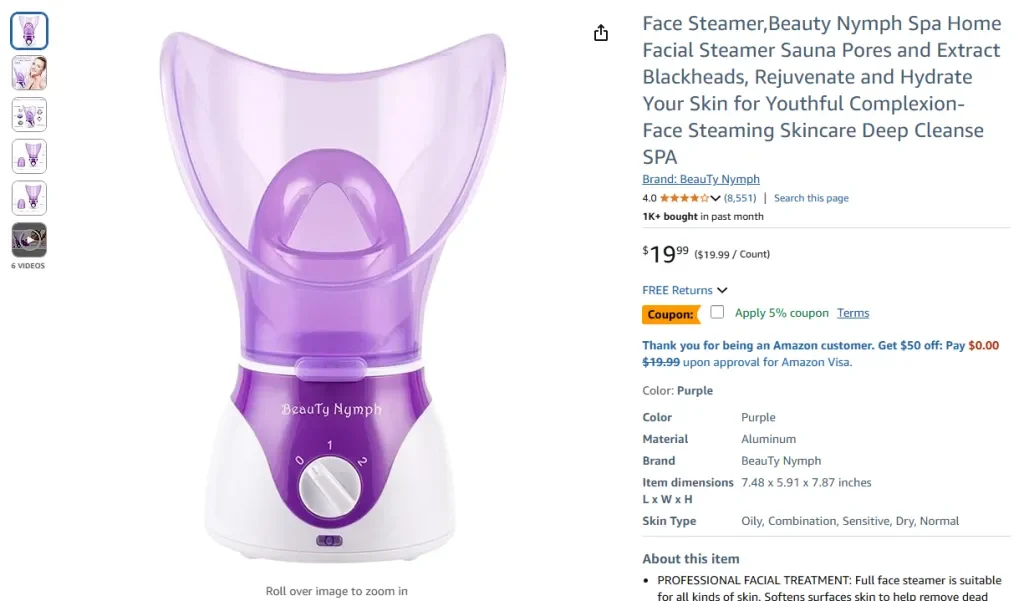Click the orange Coupon badge
This screenshot has width=1024, height=601.
click(670, 313)
